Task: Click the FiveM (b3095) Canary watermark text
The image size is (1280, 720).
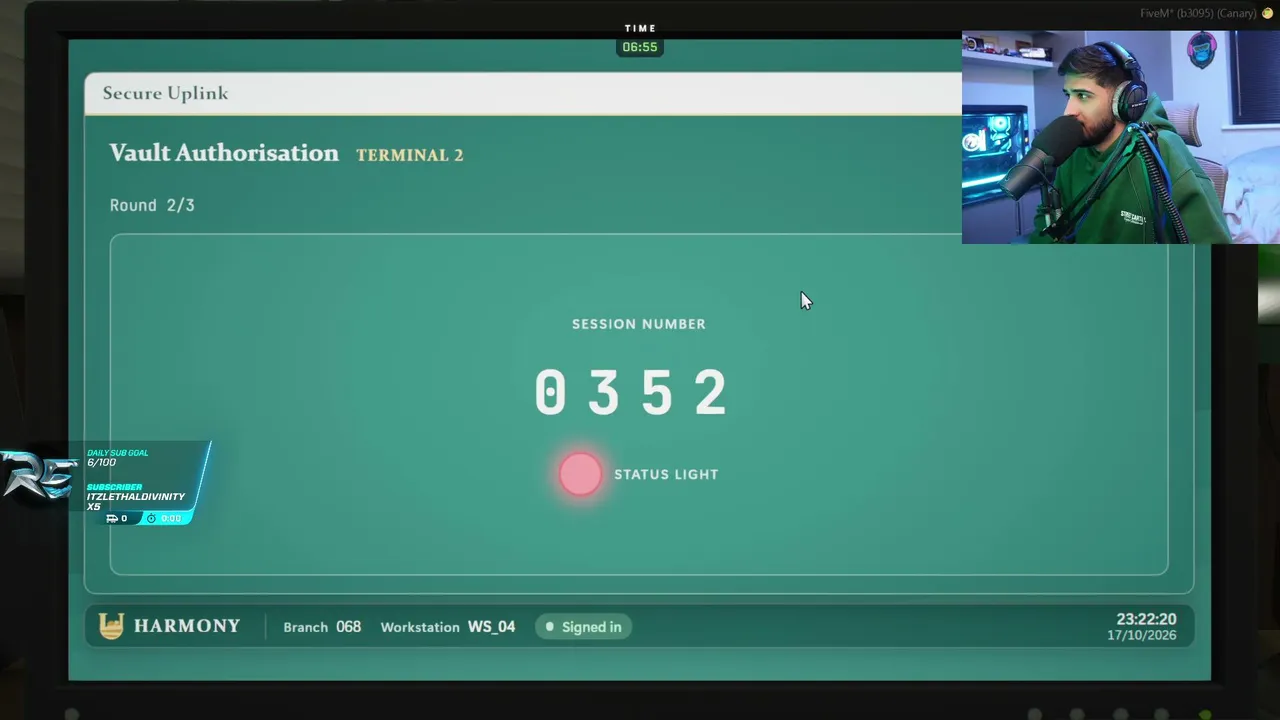Action: pos(1198,13)
